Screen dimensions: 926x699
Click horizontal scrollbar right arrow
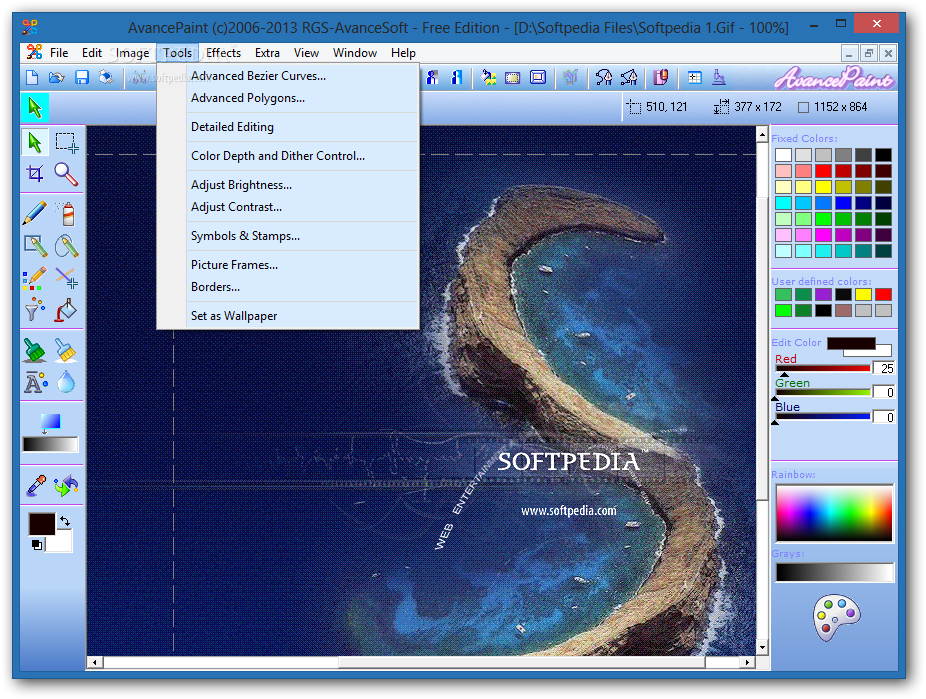pyautogui.click(x=748, y=662)
